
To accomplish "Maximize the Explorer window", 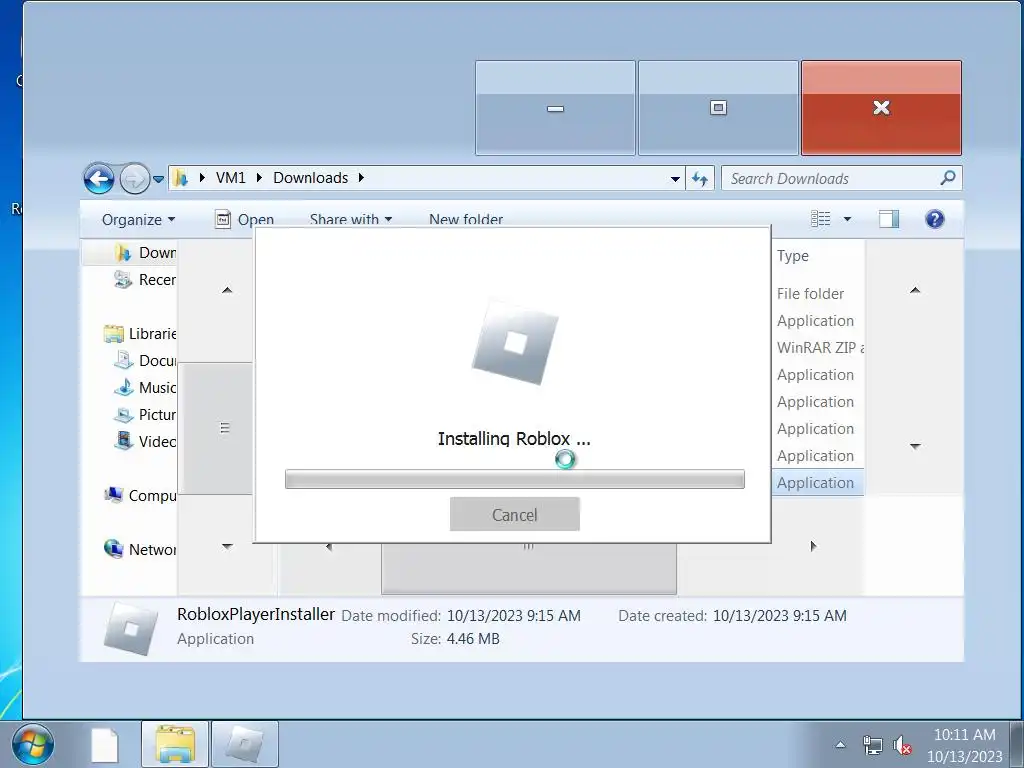I will pyautogui.click(x=718, y=108).
